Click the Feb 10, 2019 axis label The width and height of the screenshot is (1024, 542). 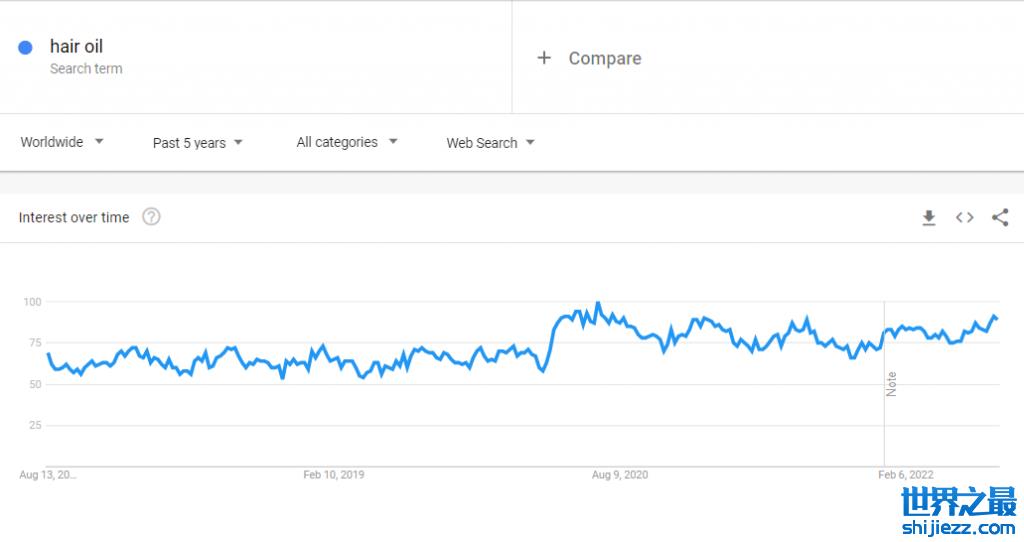(x=334, y=475)
